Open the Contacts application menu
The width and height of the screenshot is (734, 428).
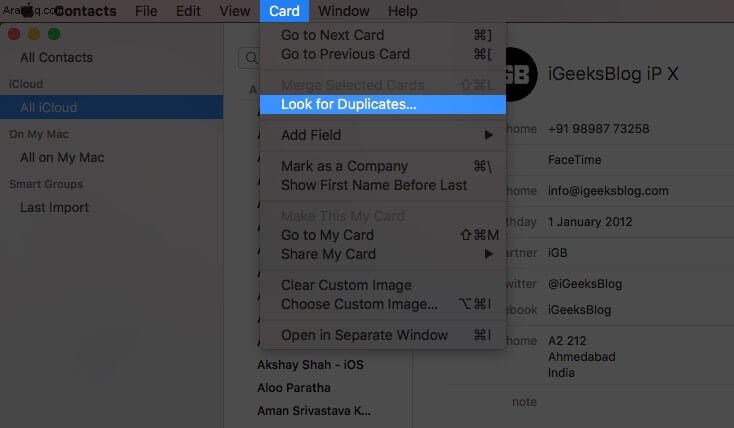[x=85, y=11]
